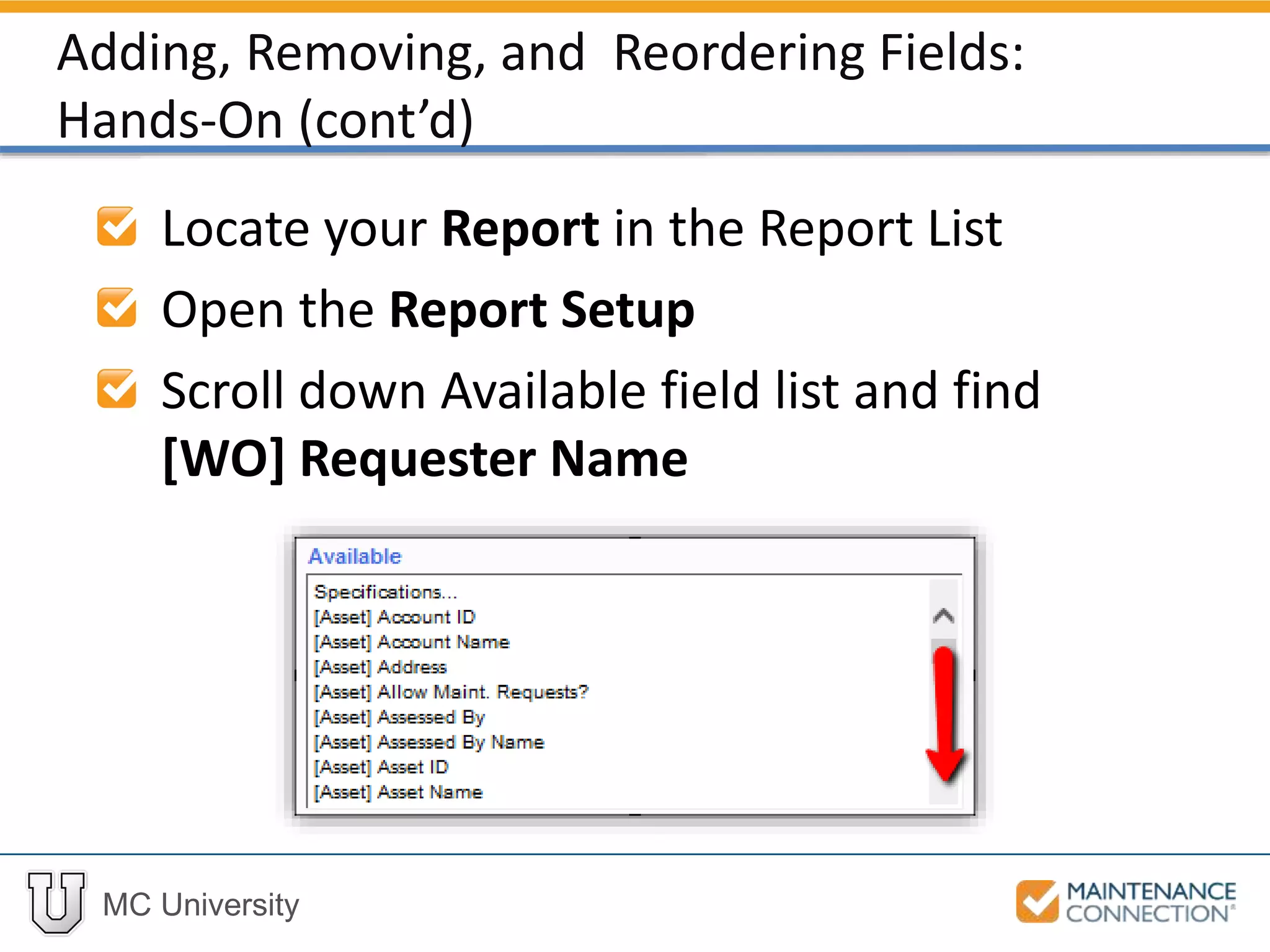Select the Specifications... entry in Available list
Screen dimensions: 1270x952
386,592
